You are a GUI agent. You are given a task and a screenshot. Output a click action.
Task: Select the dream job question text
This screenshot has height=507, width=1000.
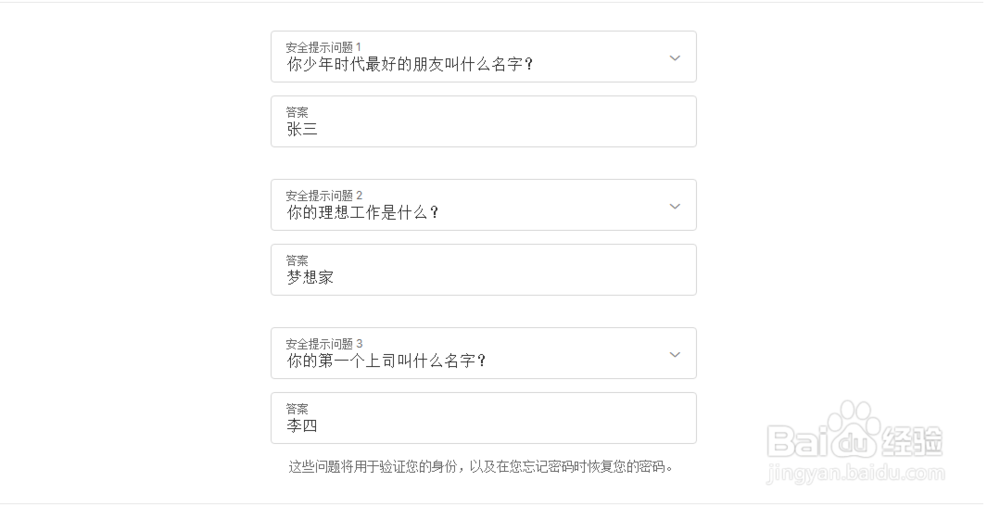[x=363, y=212]
